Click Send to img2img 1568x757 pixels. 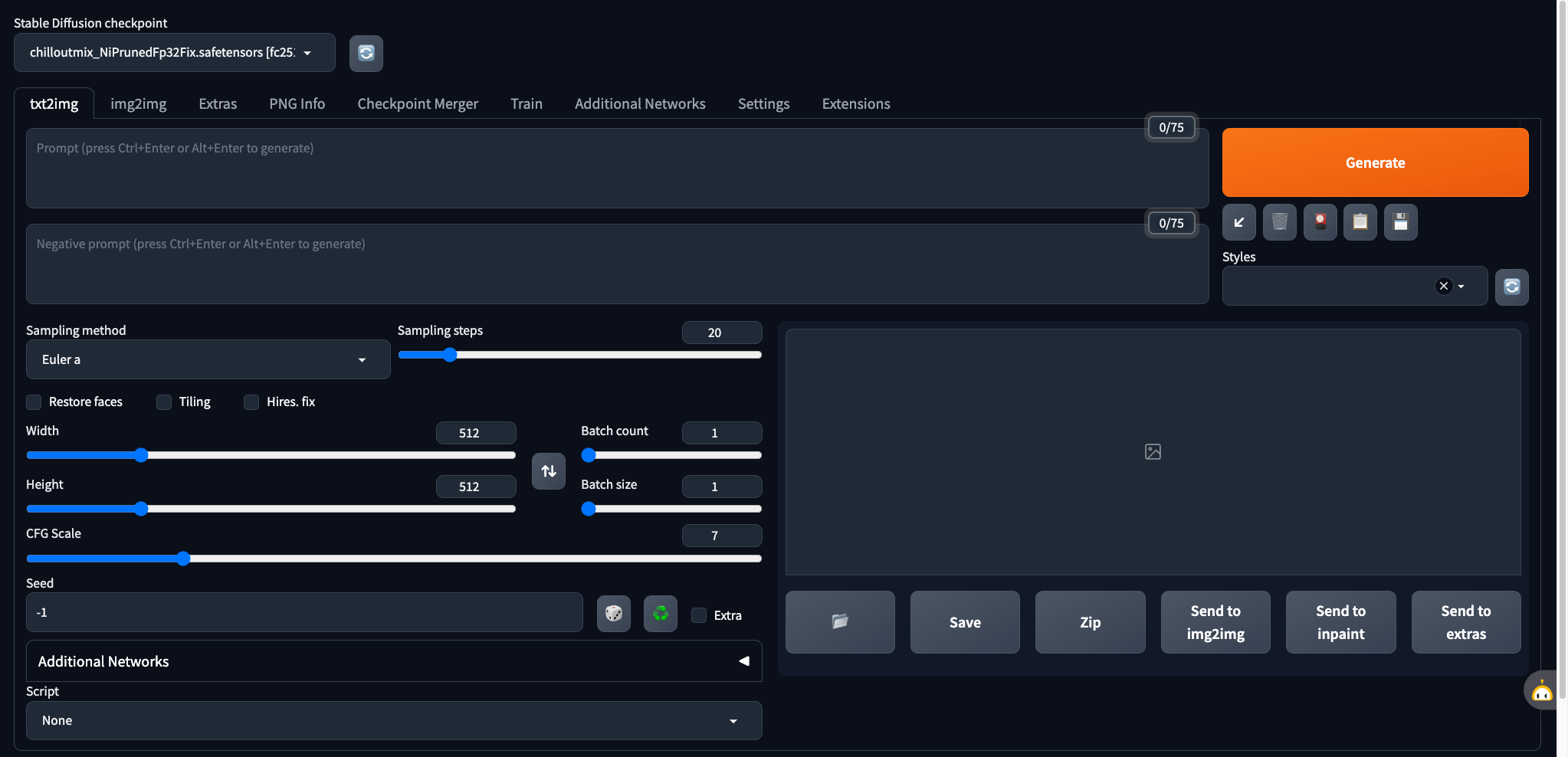[x=1215, y=622]
